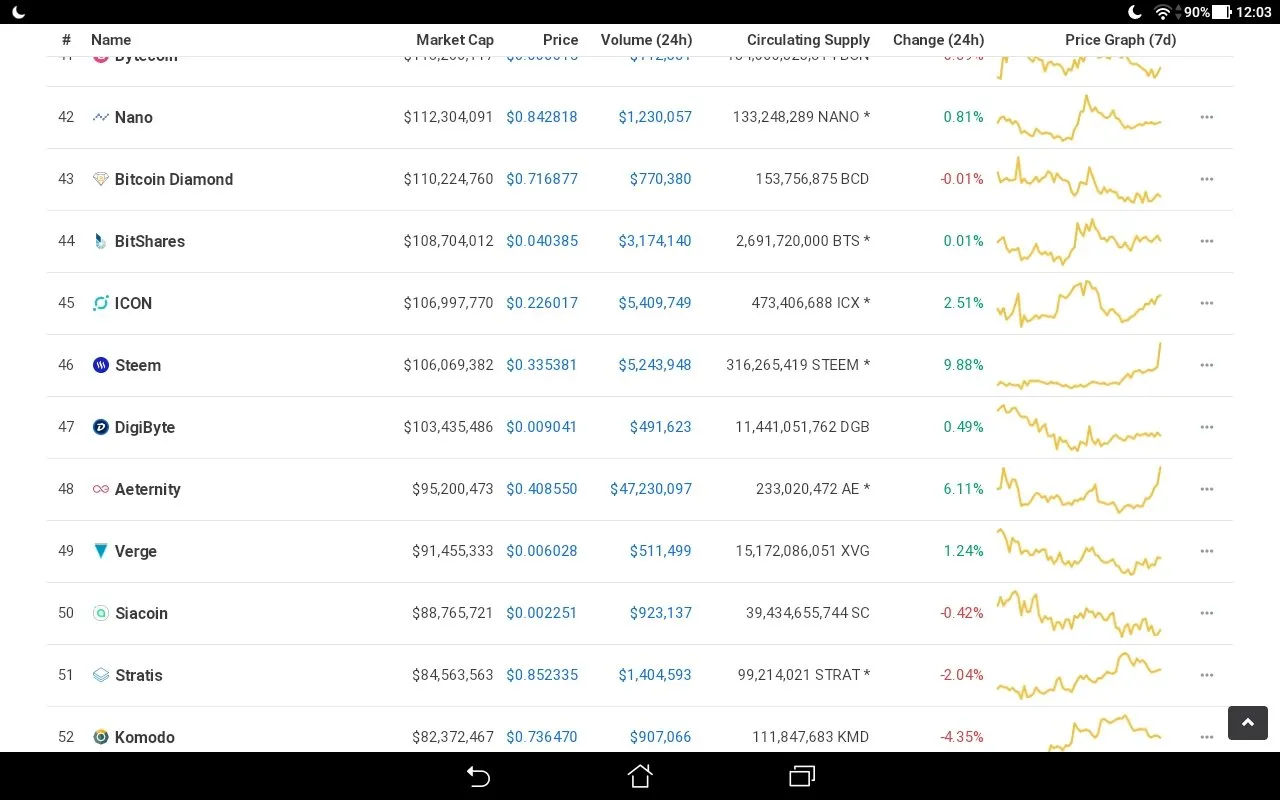Screen dimensions: 1280x800
Task: Open more options menu for BitShares
Action: point(1207,241)
